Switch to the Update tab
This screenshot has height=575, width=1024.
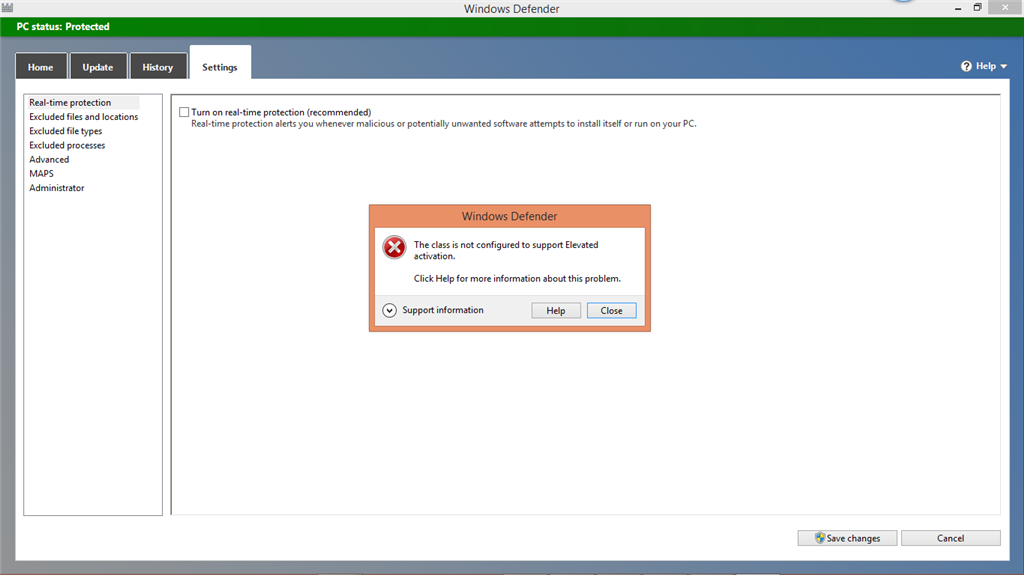click(x=98, y=67)
